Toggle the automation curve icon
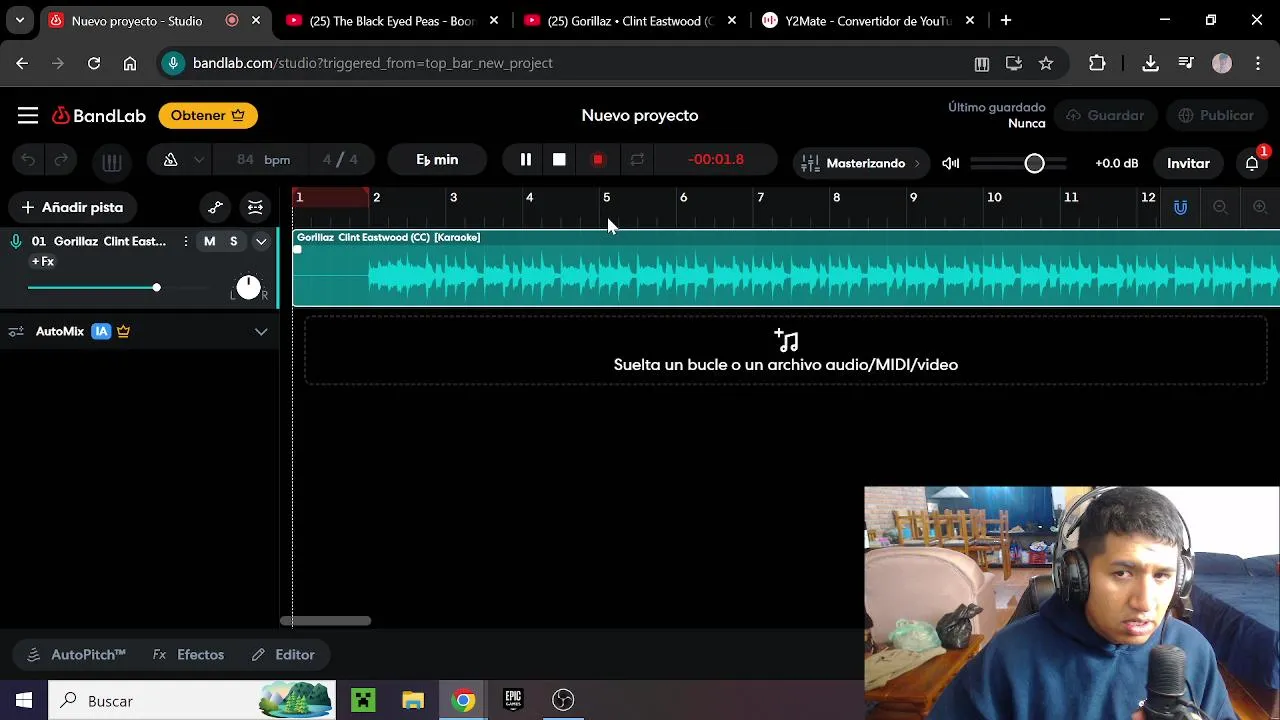 click(215, 207)
